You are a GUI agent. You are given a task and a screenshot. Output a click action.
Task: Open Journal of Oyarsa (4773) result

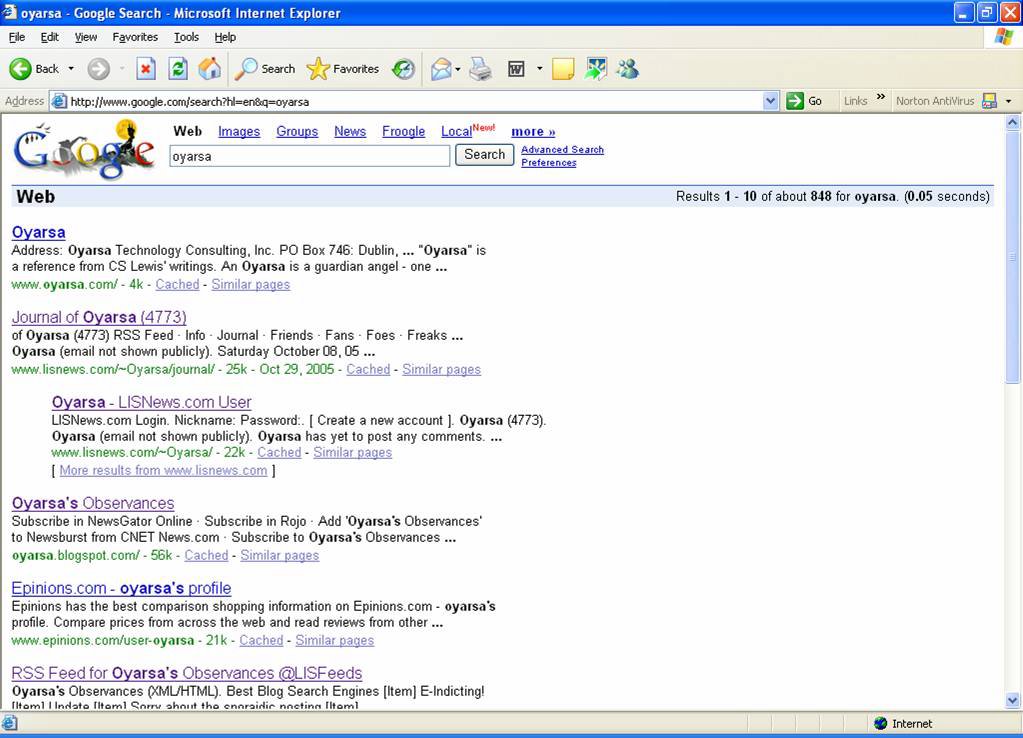[99, 317]
